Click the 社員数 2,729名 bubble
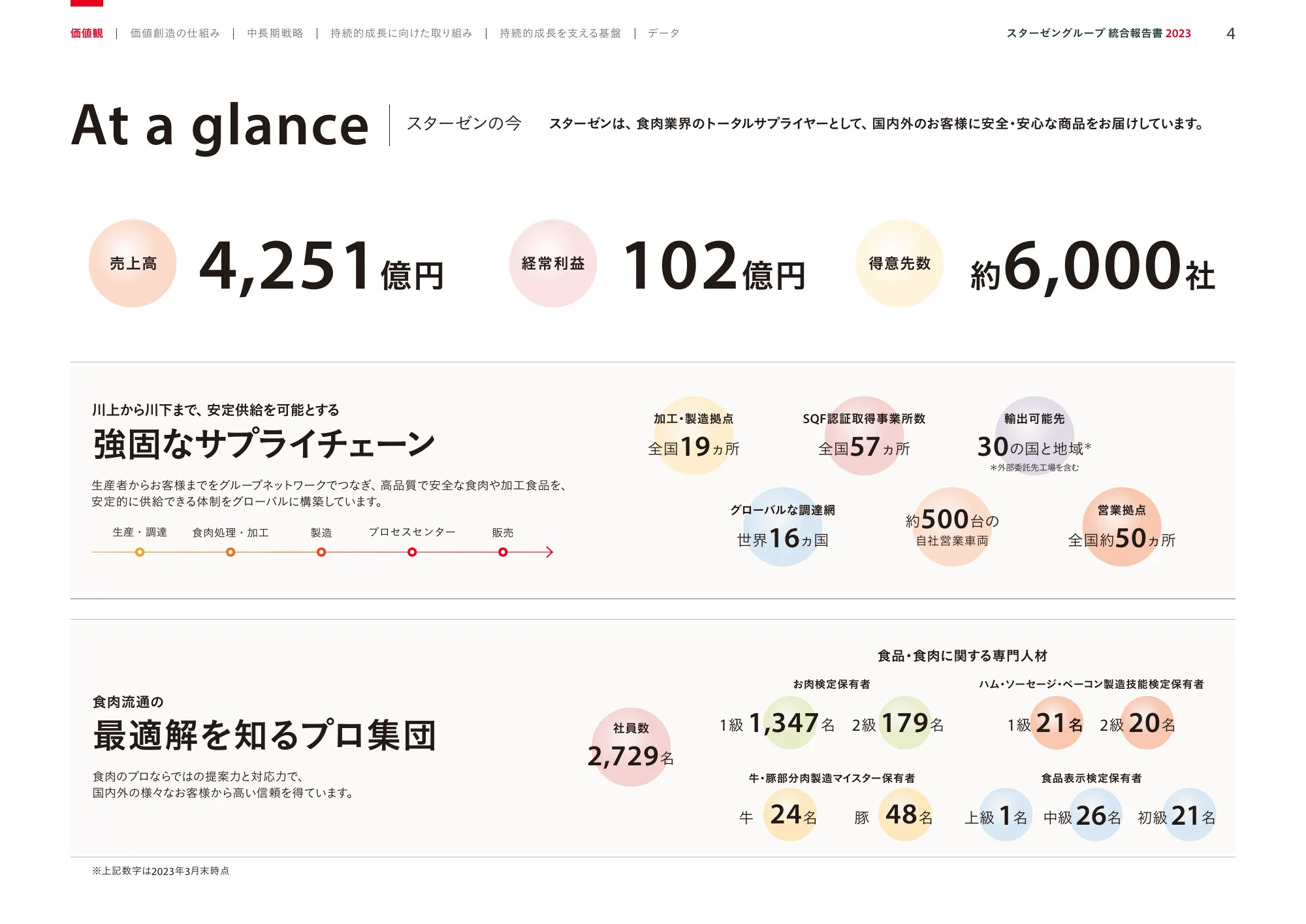The height and width of the screenshot is (924, 1306). [631, 747]
